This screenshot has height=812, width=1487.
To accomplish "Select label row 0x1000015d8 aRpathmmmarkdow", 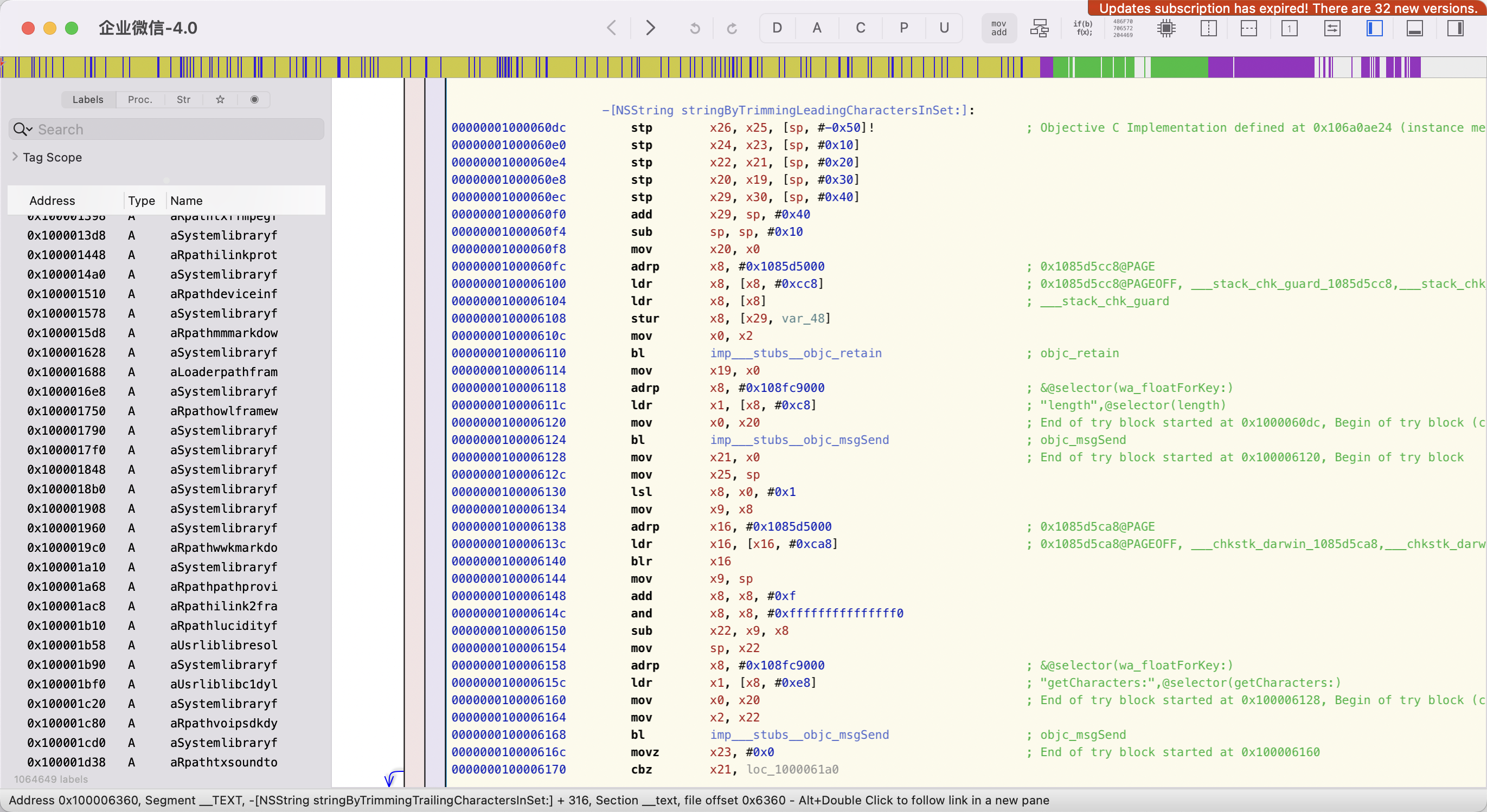I will (x=166, y=333).
